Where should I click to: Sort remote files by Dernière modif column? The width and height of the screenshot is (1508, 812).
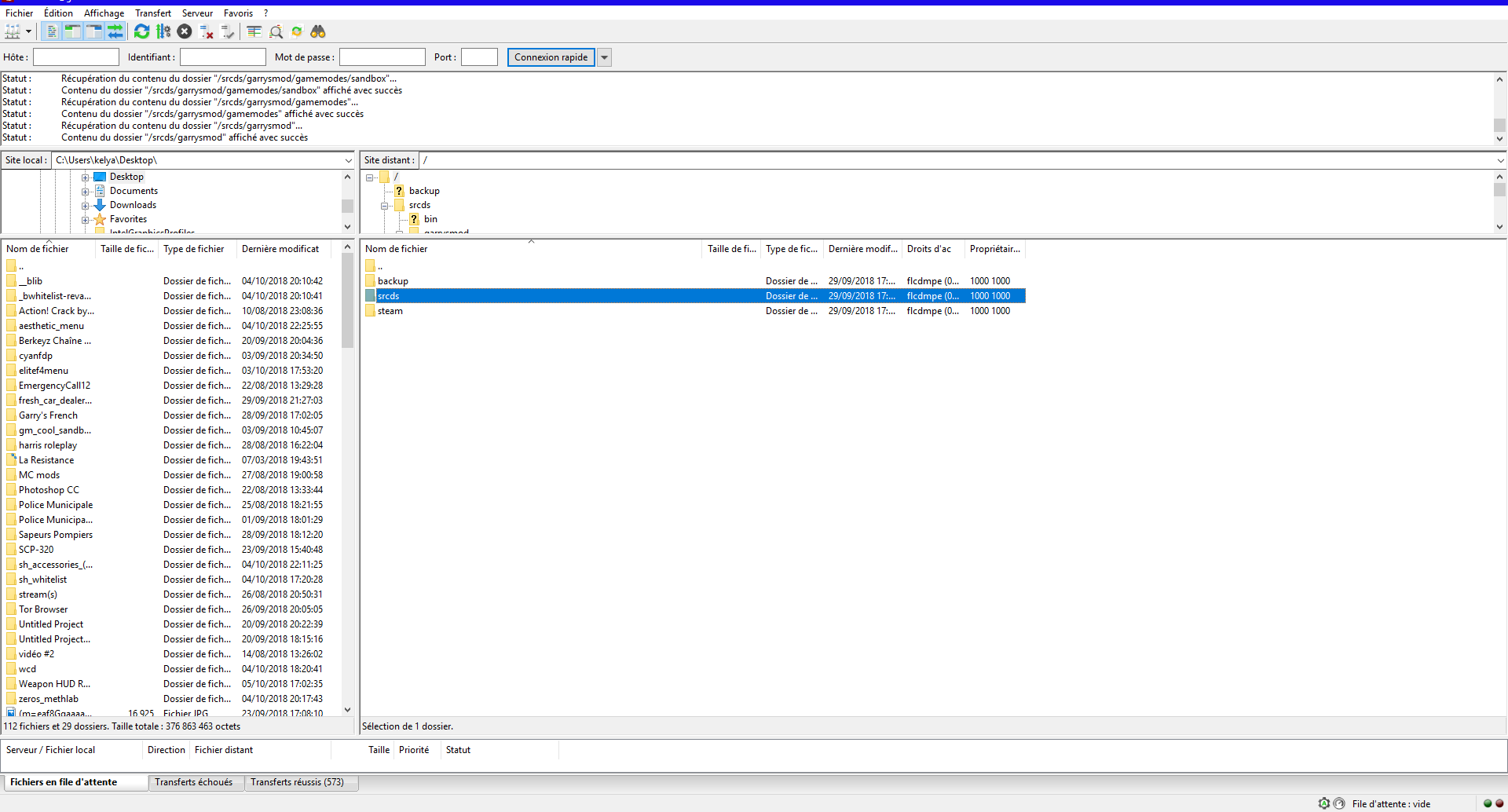pos(863,249)
